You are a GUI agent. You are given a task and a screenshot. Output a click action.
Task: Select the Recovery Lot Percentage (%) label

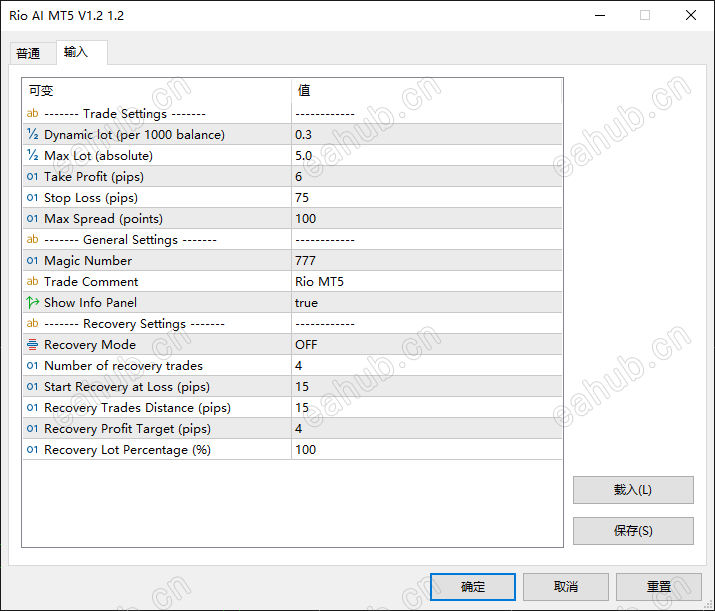click(127, 450)
